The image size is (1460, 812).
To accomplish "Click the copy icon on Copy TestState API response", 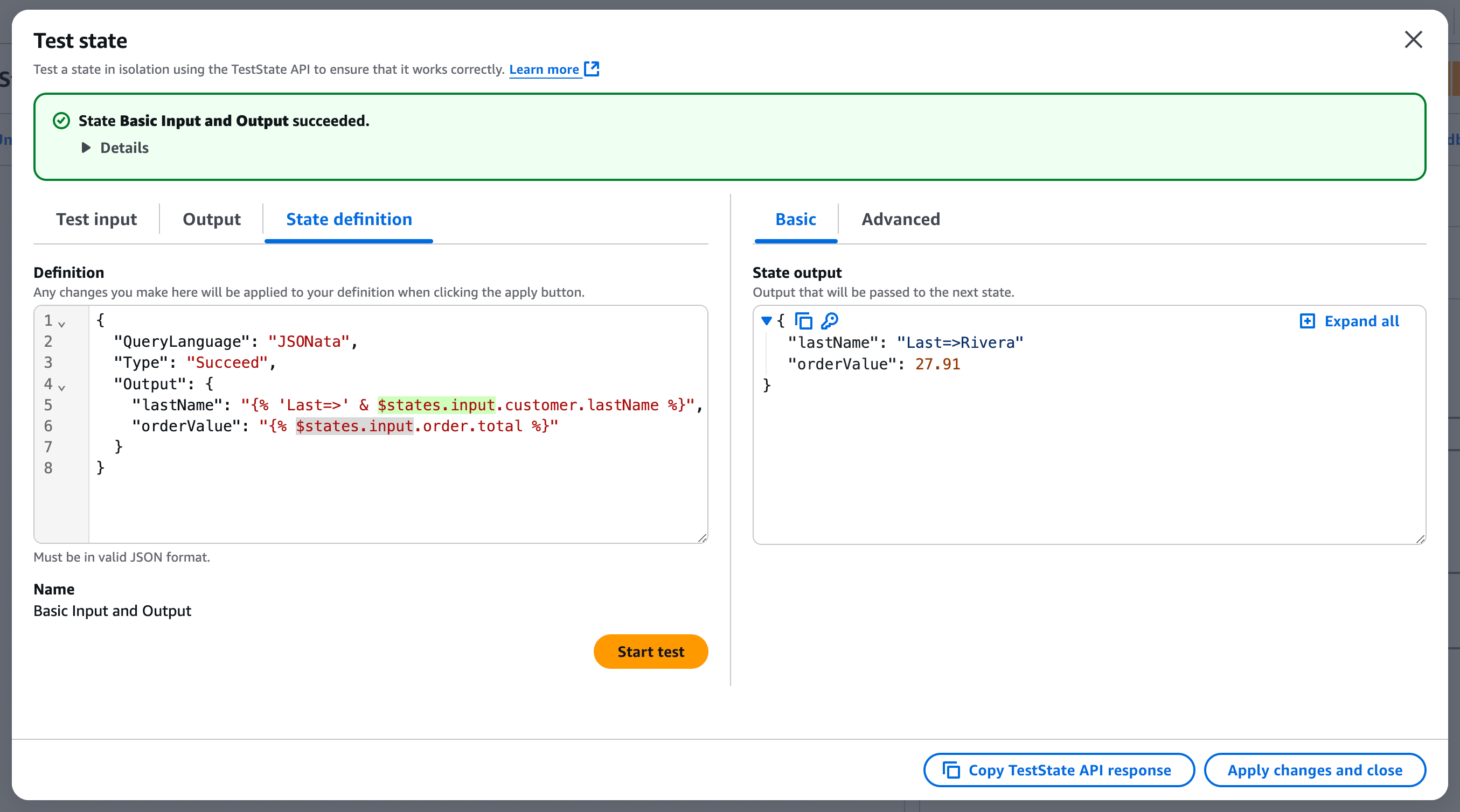I will (x=951, y=770).
